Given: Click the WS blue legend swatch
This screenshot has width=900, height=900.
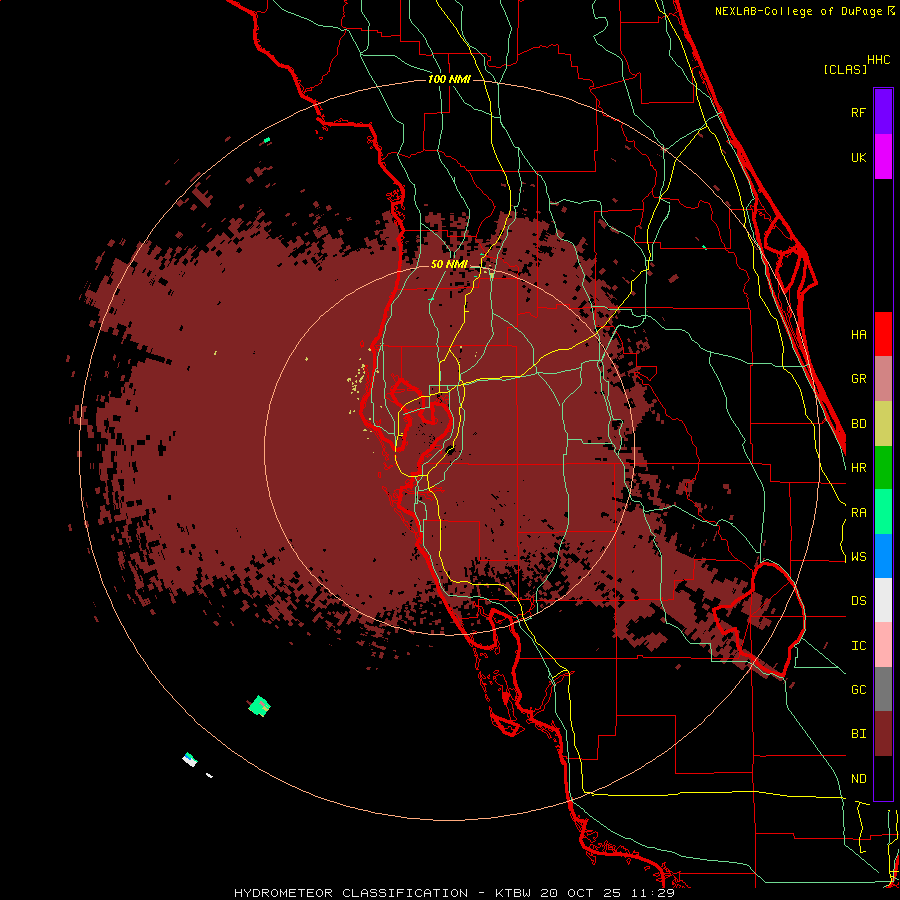Looking at the screenshot, I should coord(883,556).
